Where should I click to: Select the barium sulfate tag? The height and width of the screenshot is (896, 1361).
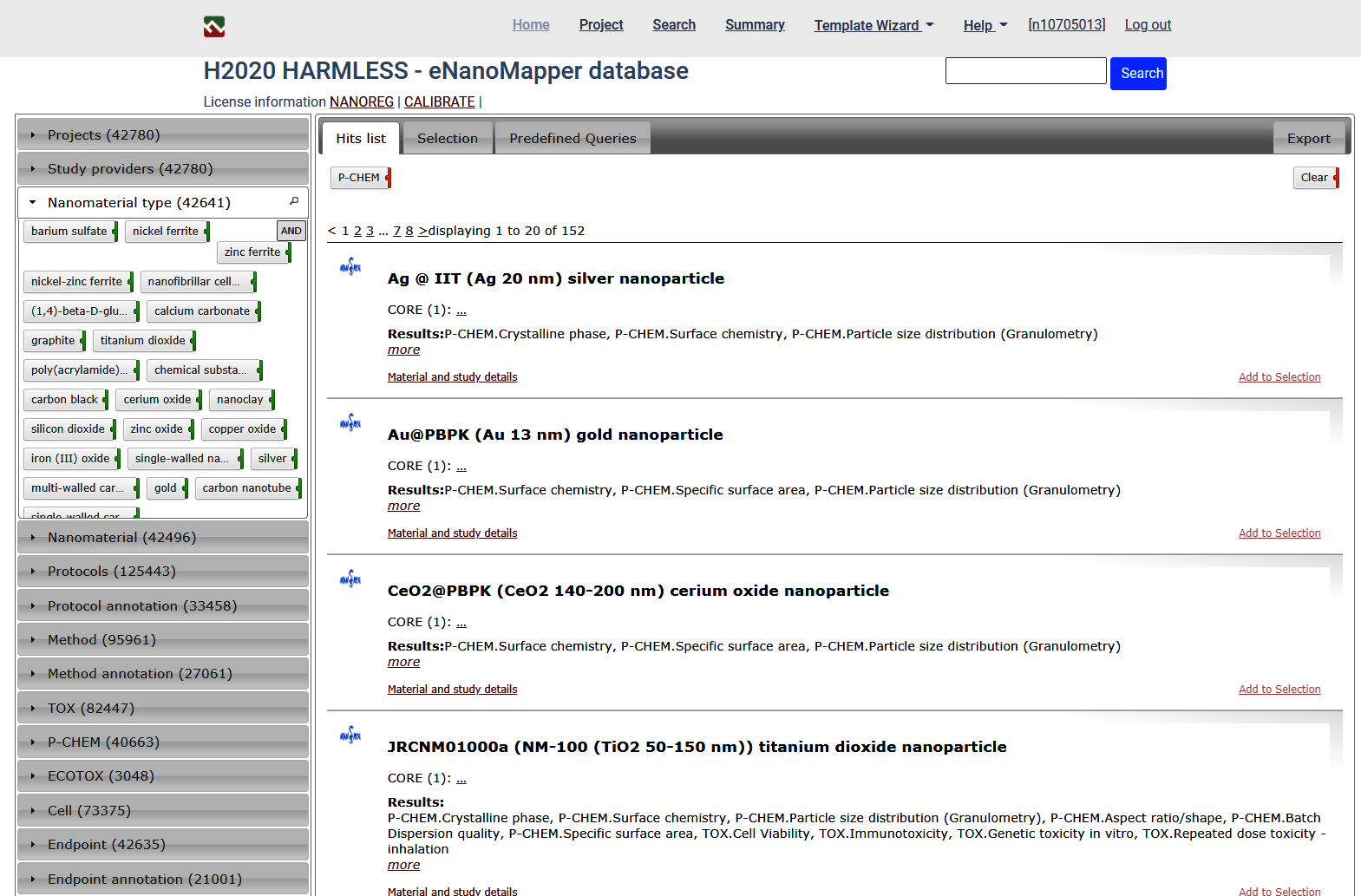point(71,232)
